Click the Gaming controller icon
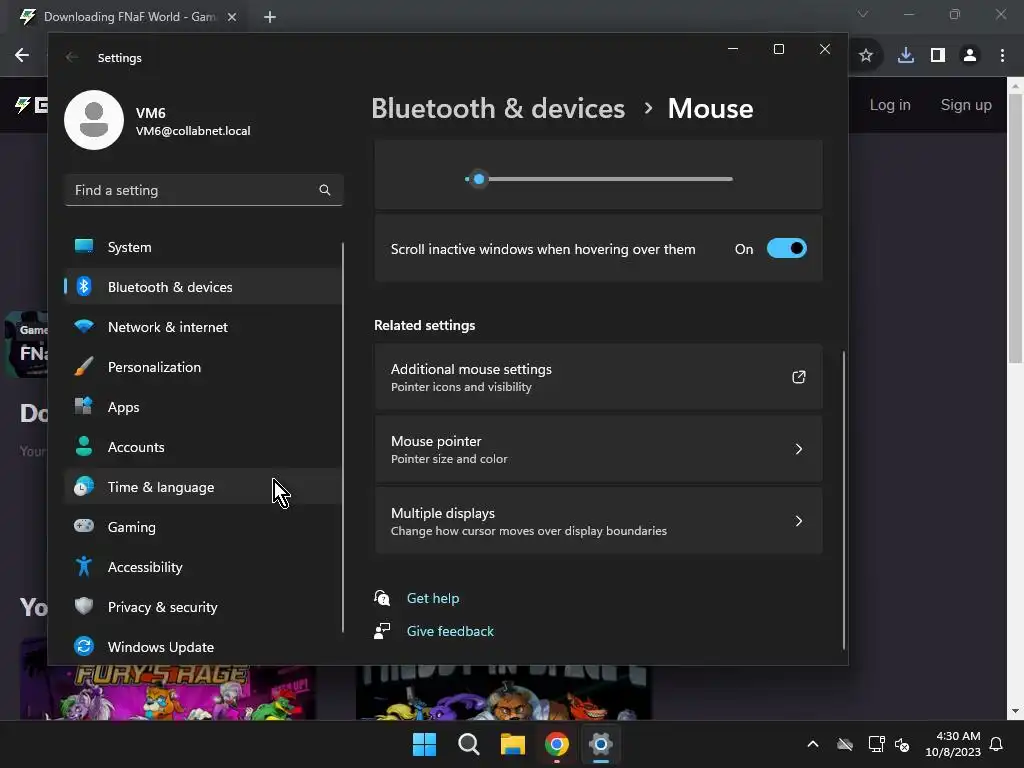The height and width of the screenshot is (768, 1024). 84,526
